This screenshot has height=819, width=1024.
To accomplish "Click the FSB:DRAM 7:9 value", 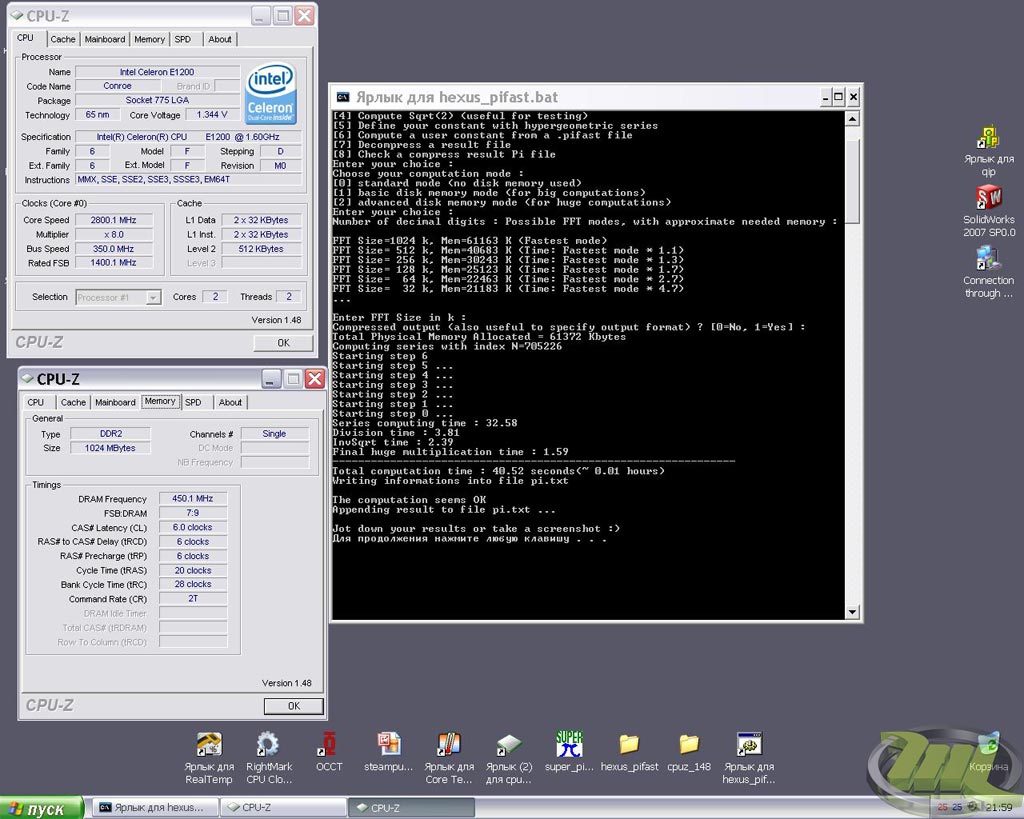I will 193,513.
